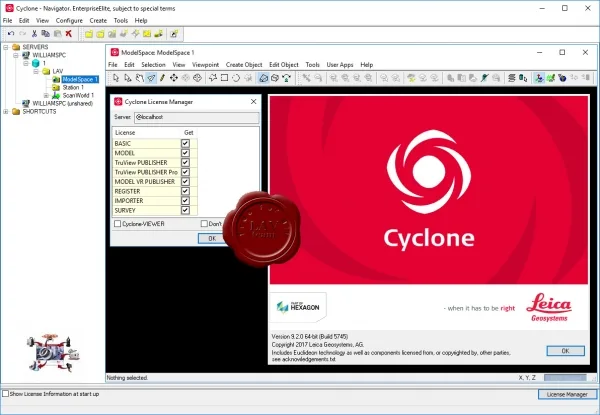This screenshot has height=415, width=600.
Task: Open the Create Object menu
Action: pos(244,65)
